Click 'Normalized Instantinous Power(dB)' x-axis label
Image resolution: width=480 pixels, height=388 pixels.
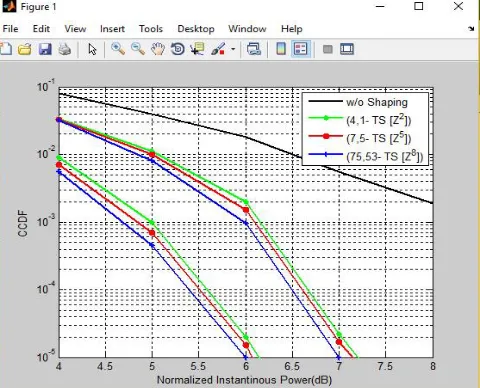[x=244, y=380]
